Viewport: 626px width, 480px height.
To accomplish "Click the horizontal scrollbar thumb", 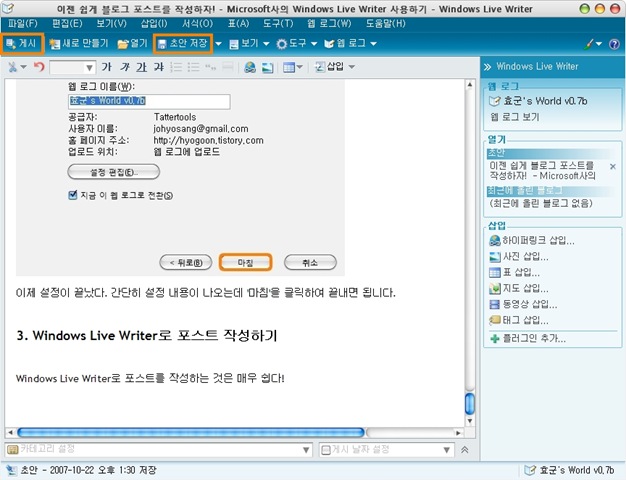I will point(191,432).
